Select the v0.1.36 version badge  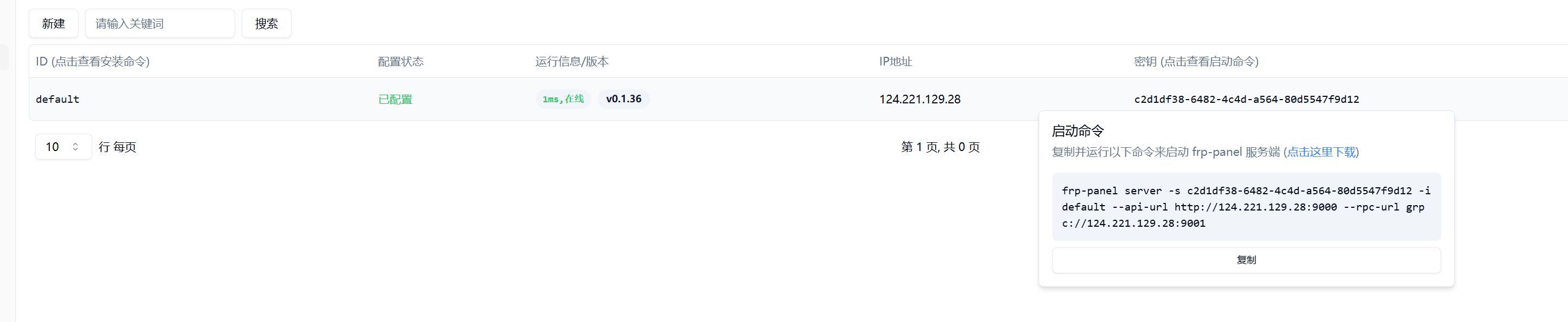coord(623,99)
